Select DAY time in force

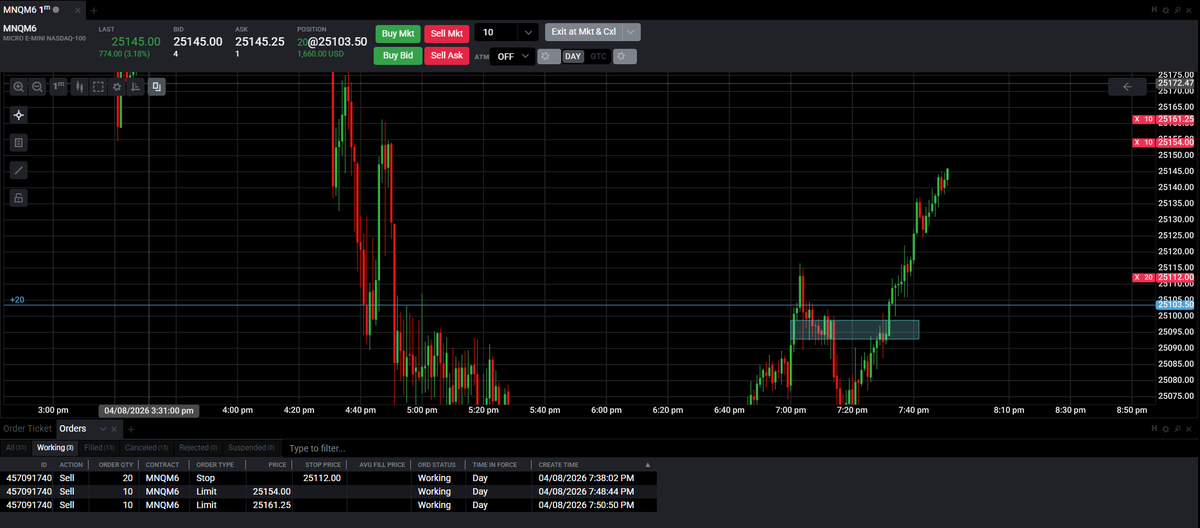pos(573,56)
